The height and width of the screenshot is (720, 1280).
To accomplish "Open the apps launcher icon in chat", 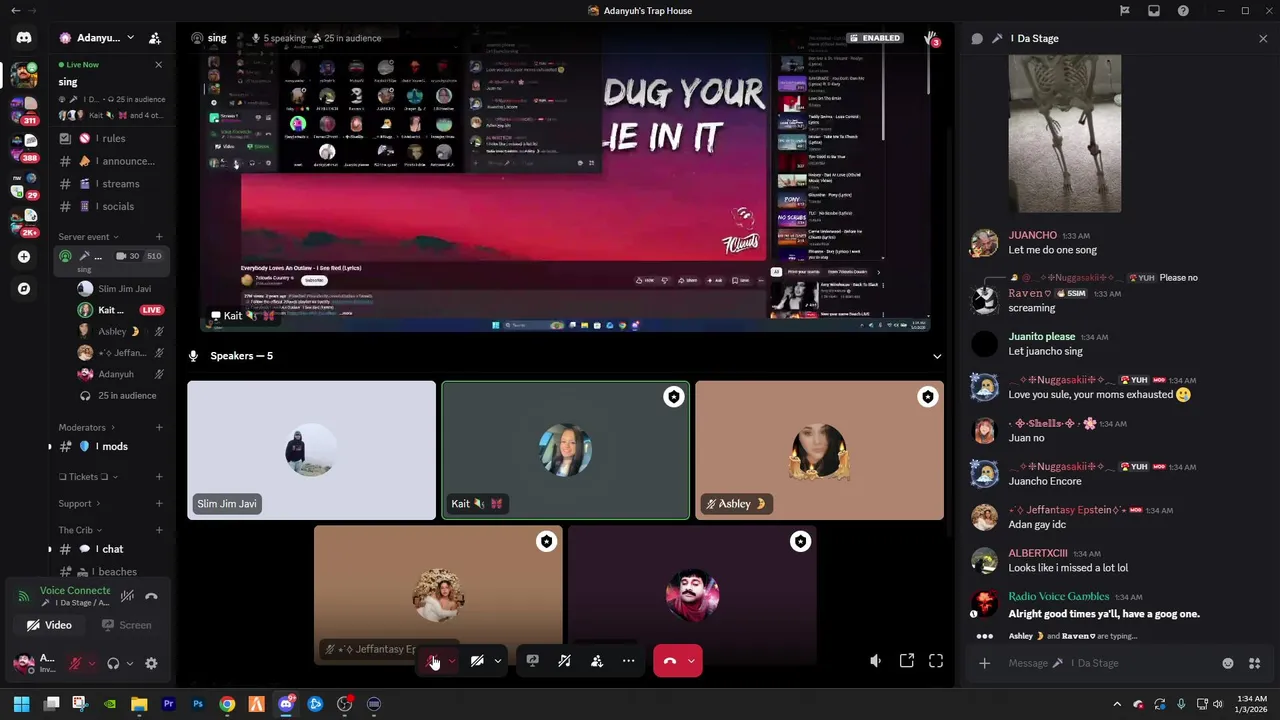I will [x=1254, y=663].
